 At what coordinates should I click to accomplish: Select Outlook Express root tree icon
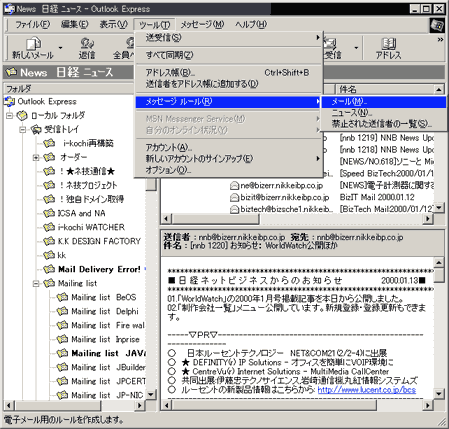10,101
